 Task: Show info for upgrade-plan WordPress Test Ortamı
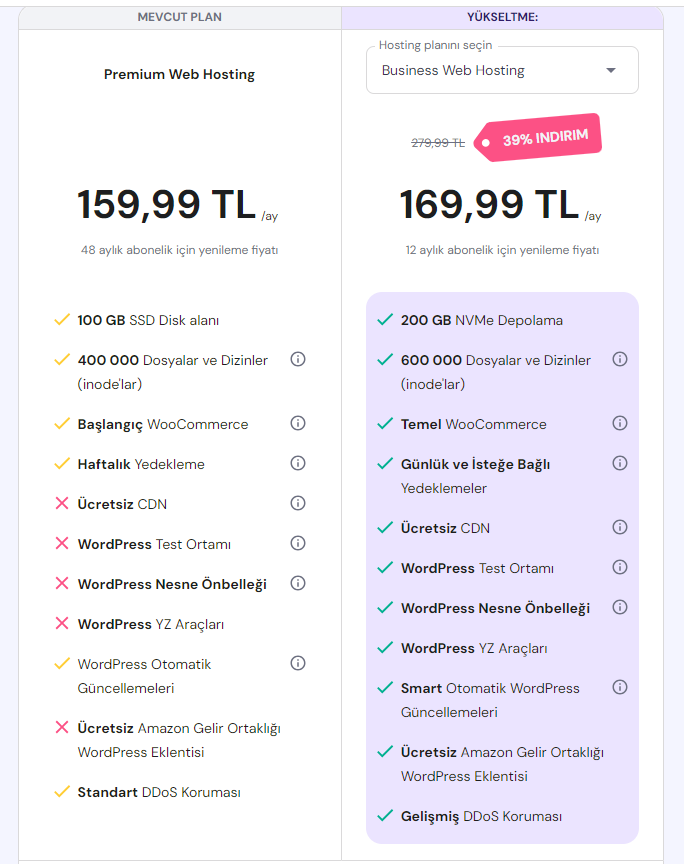(x=620, y=567)
